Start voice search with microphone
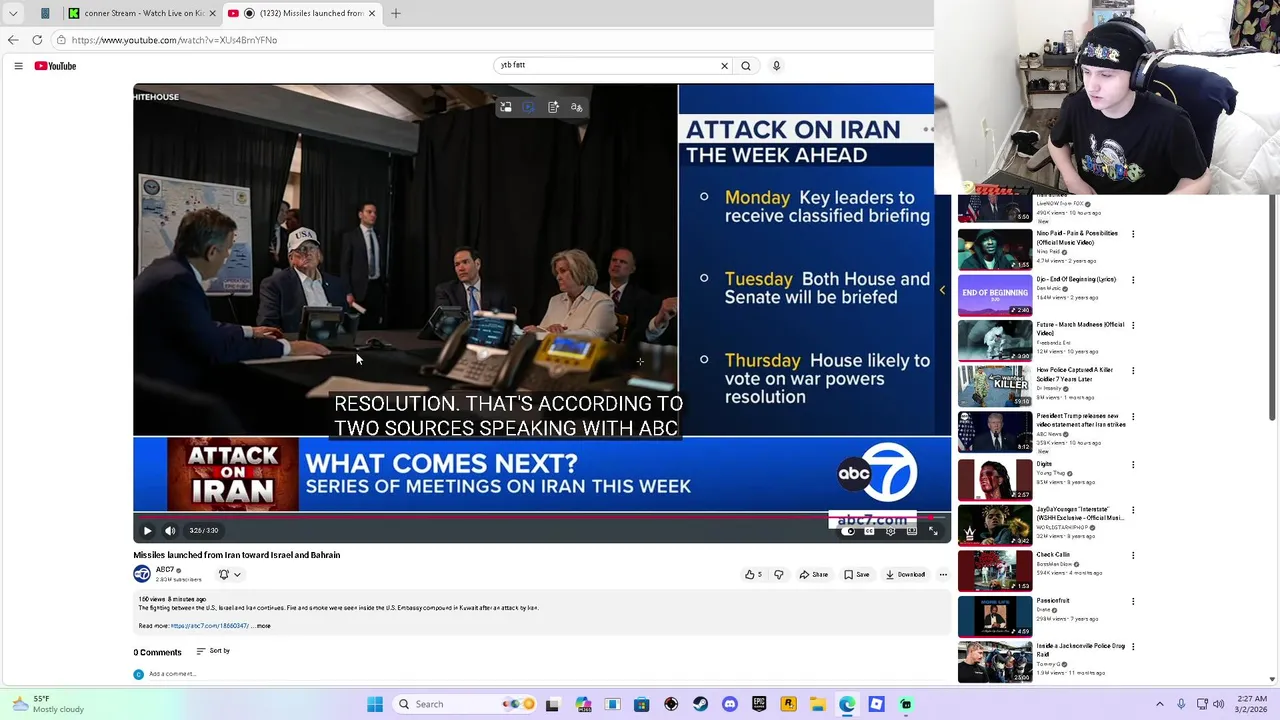Image resolution: width=1280 pixels, height=720 pixels. (776, 66)
